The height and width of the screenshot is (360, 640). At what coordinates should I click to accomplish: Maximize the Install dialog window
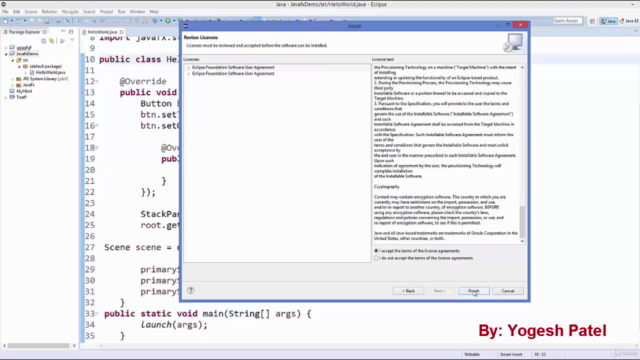508,25
